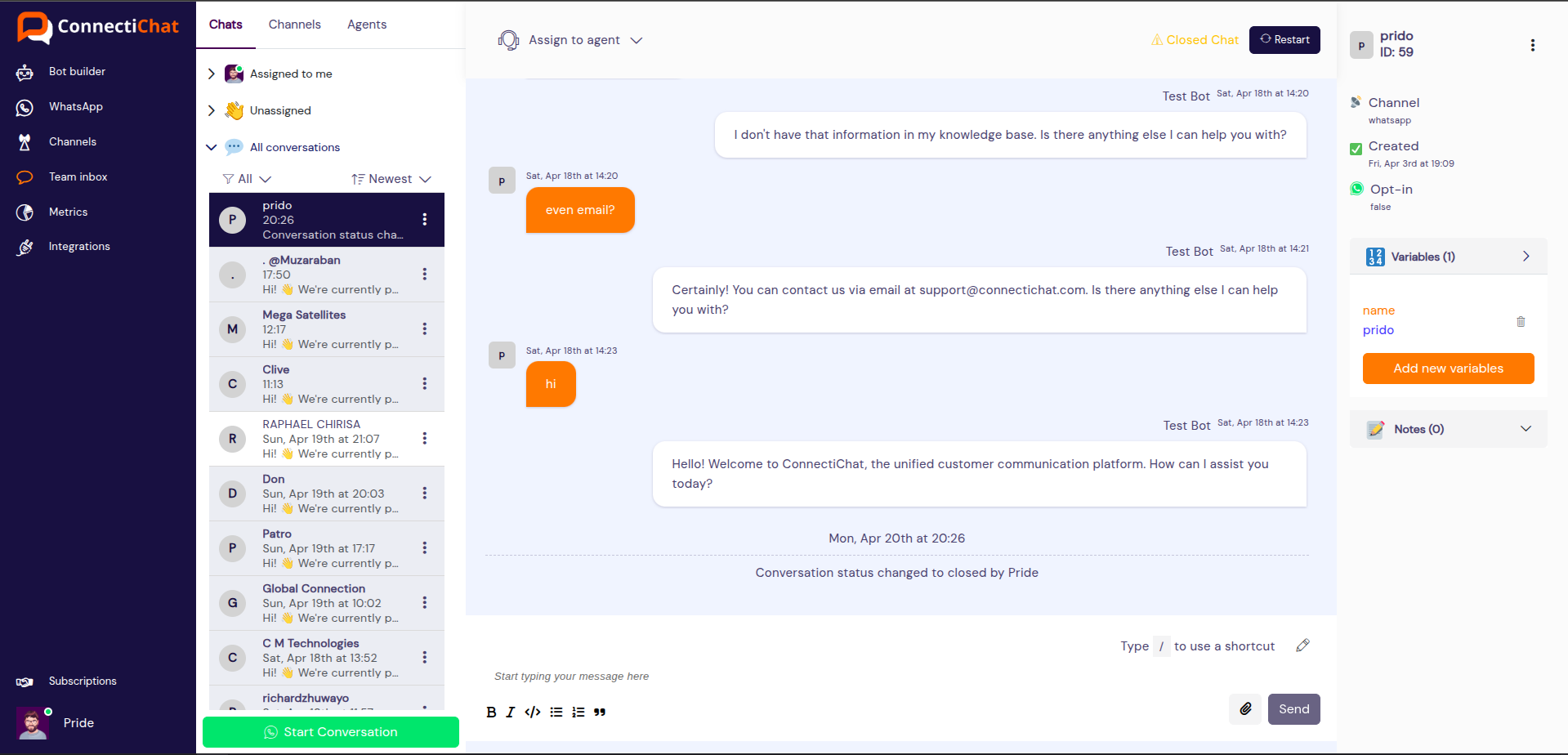Viewport: 1568px width, 755px height.
Task: Open options menu for prido conversation
Action: 425,219
